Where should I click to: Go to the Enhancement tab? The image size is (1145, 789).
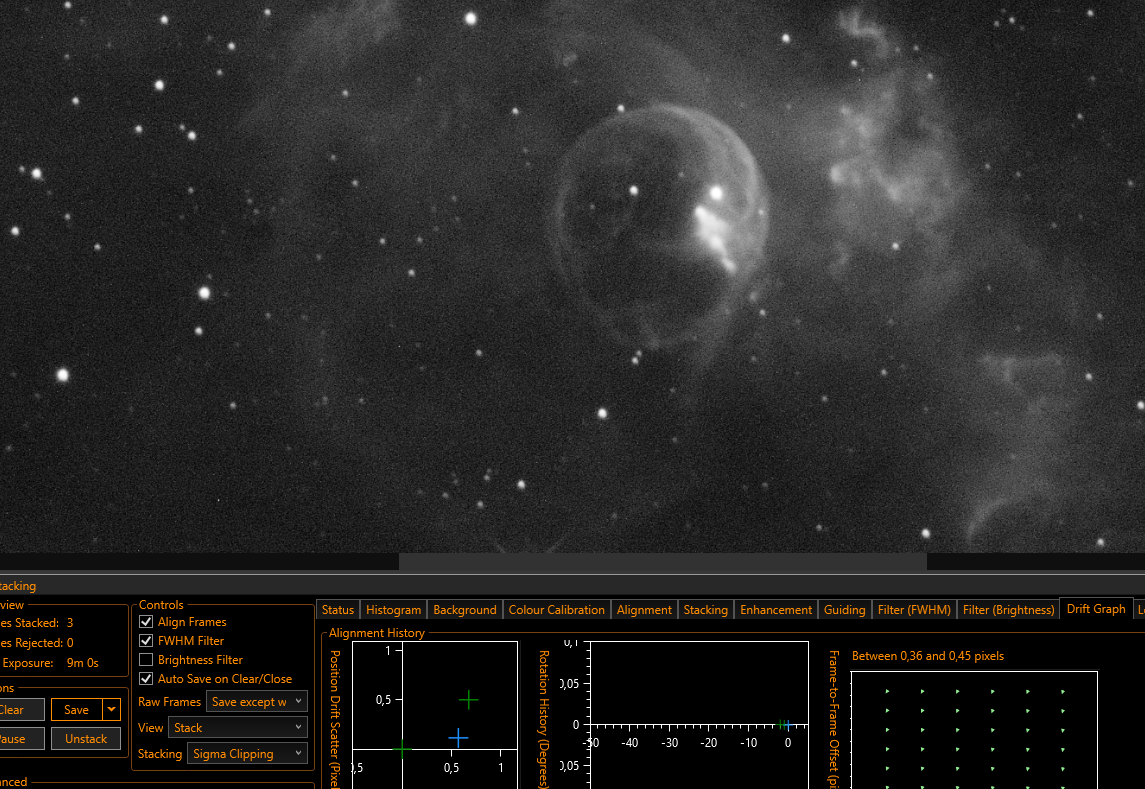[775, 610]
